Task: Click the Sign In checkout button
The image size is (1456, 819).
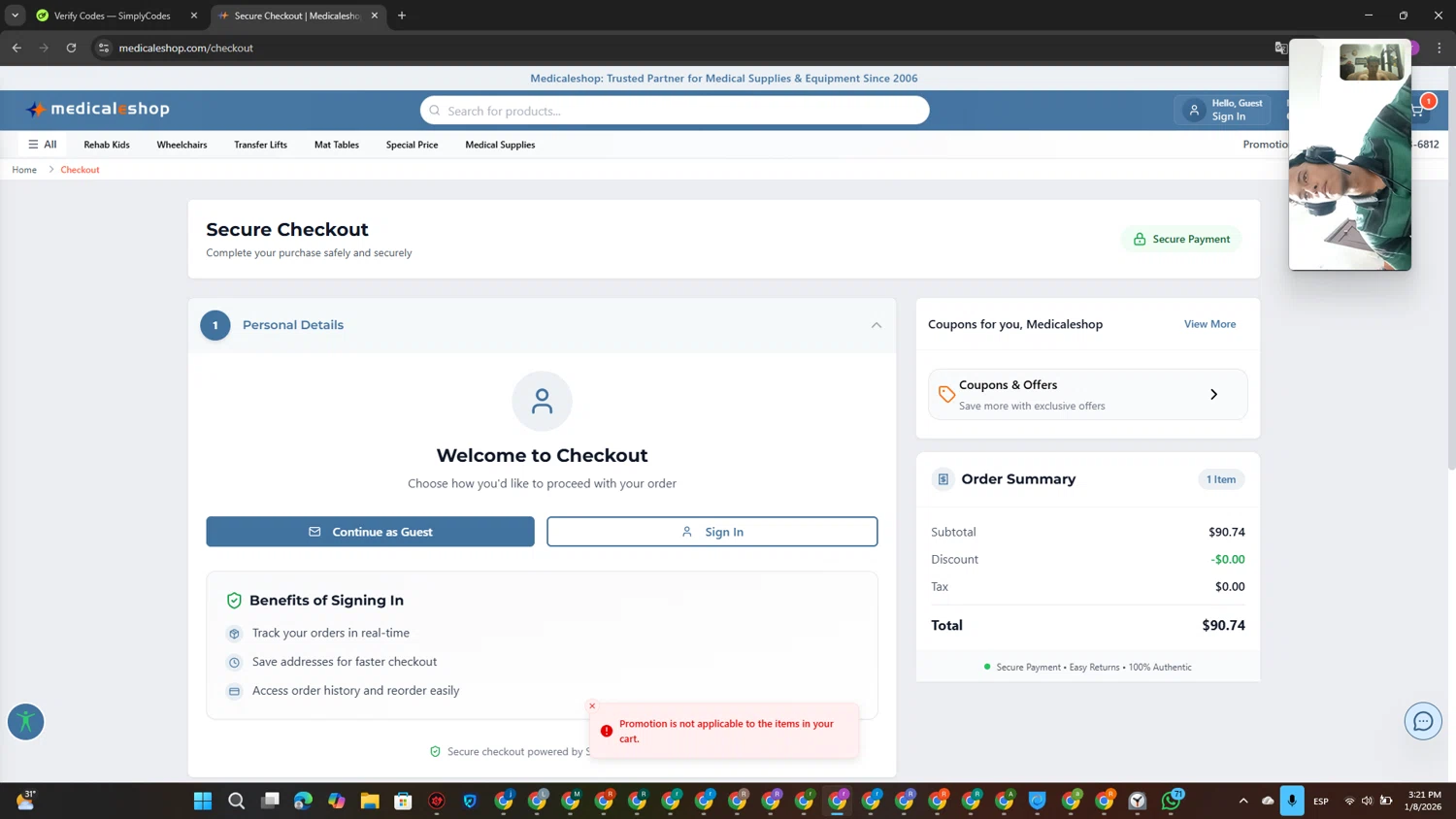Action: point(712,532)
